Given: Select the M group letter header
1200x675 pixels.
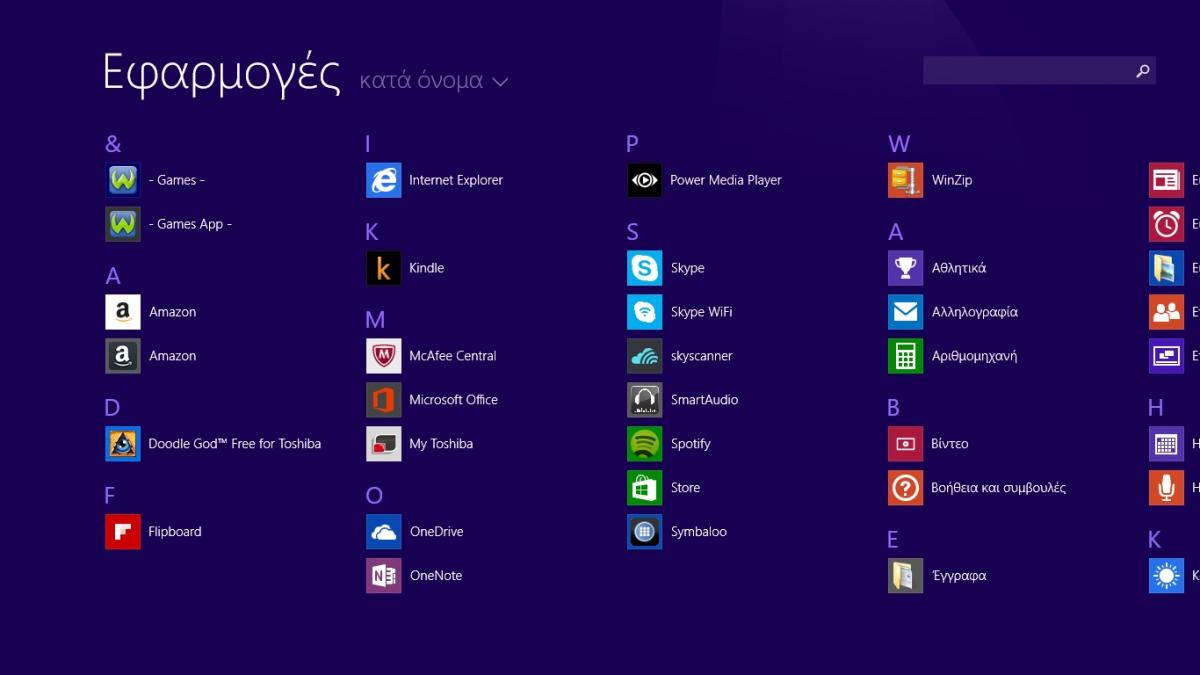Looking at the screenshot, I should click(375, 320).
